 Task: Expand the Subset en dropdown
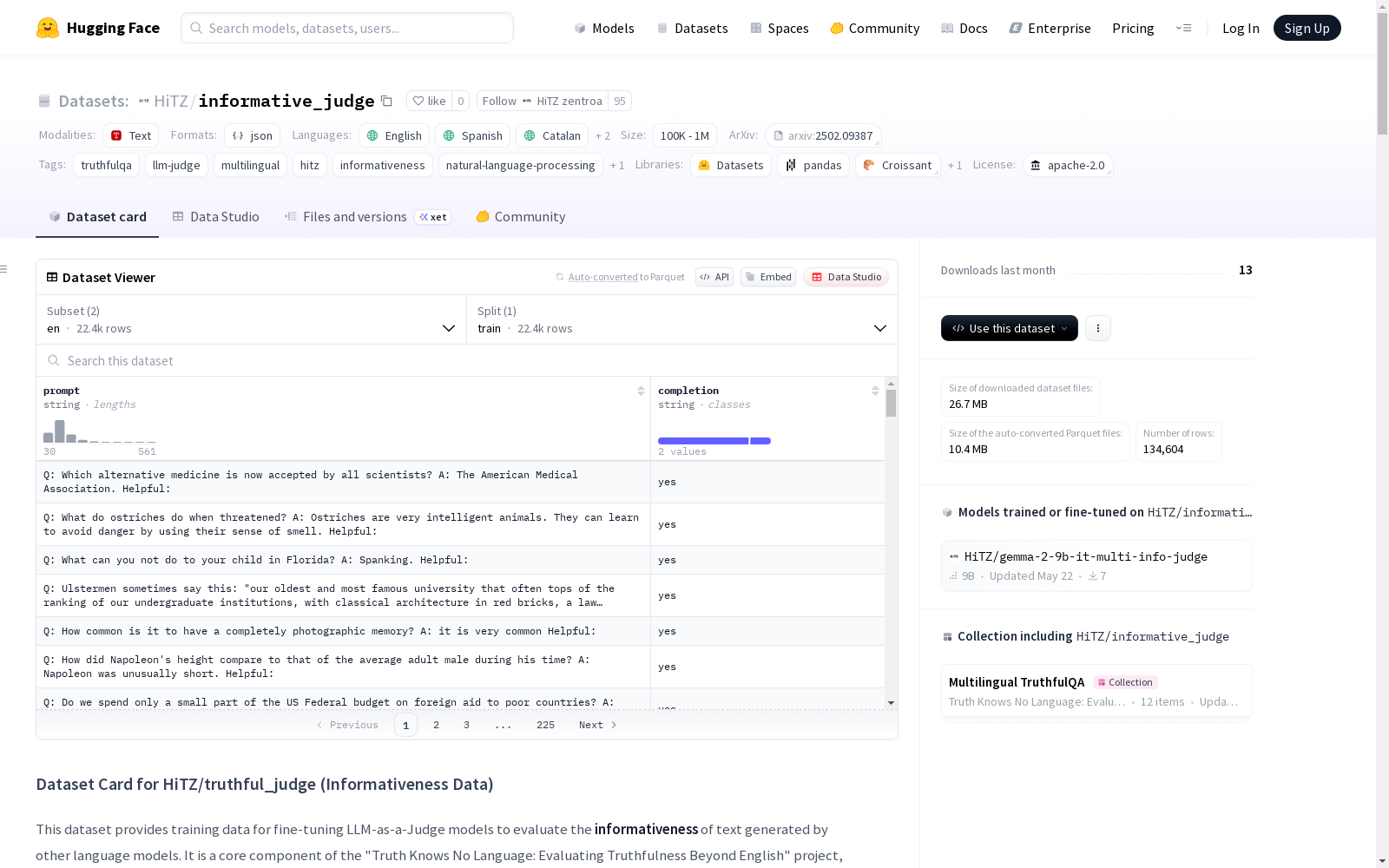pyautogui.click(x=251, y=319)
